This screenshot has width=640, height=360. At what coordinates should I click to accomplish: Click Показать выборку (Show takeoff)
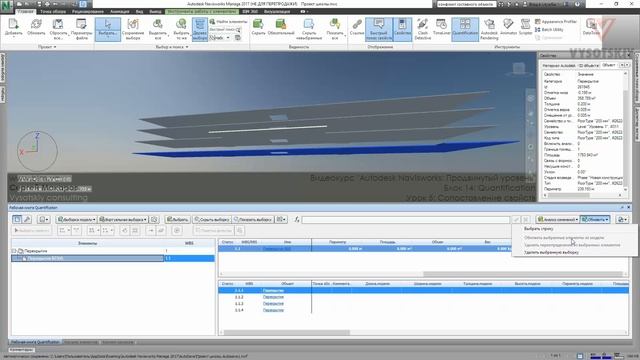pos(253,220)
